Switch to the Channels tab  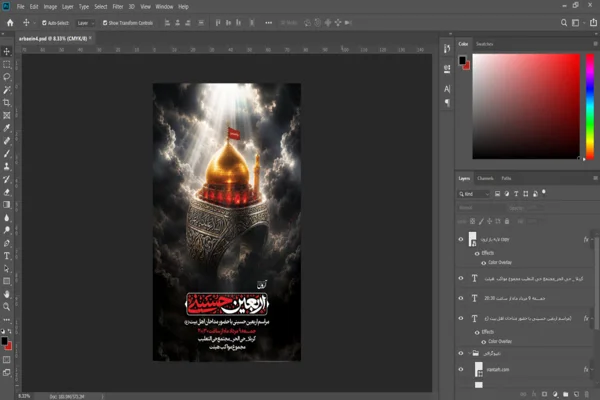pos(485,178)
